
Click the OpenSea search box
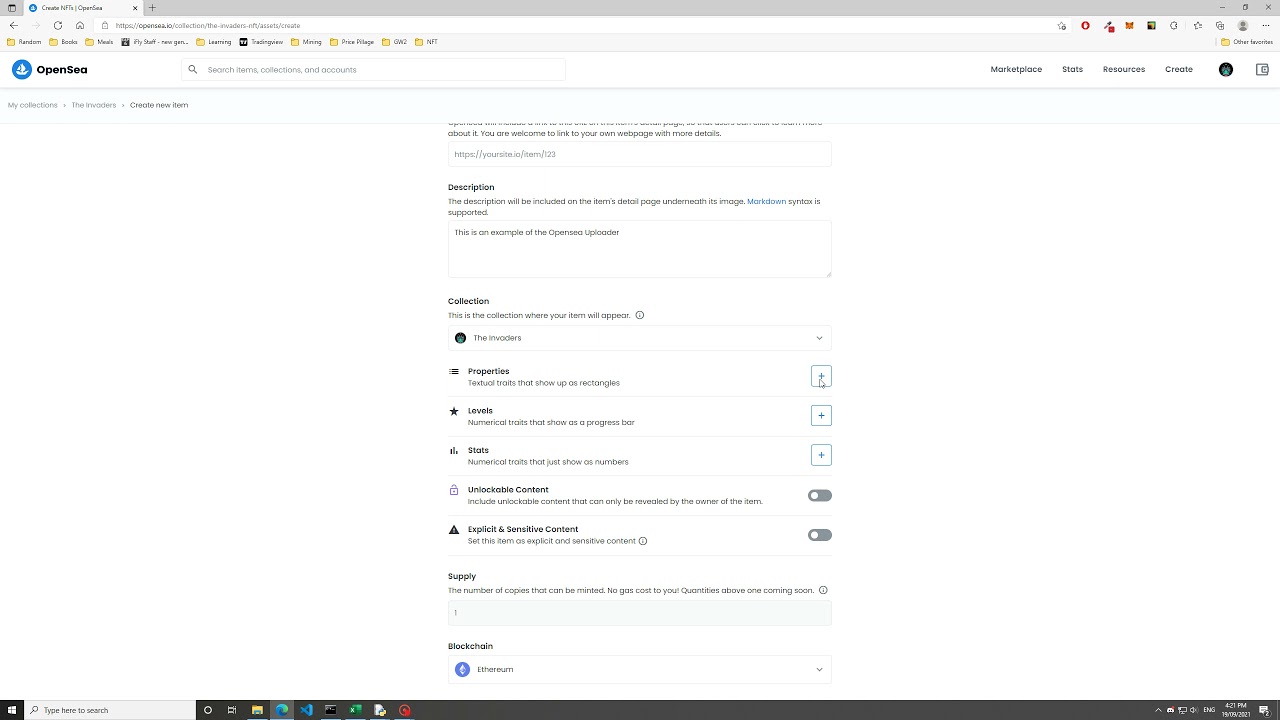373,70
